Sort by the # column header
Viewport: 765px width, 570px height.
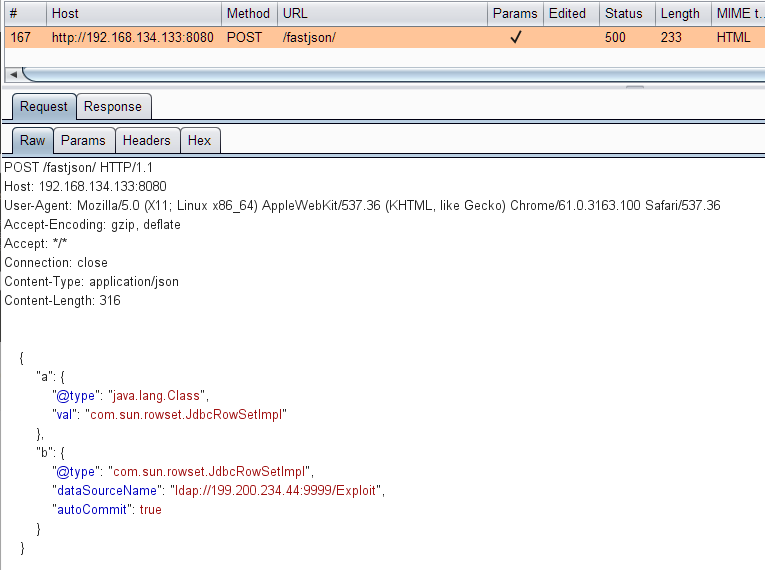(25, 14)
